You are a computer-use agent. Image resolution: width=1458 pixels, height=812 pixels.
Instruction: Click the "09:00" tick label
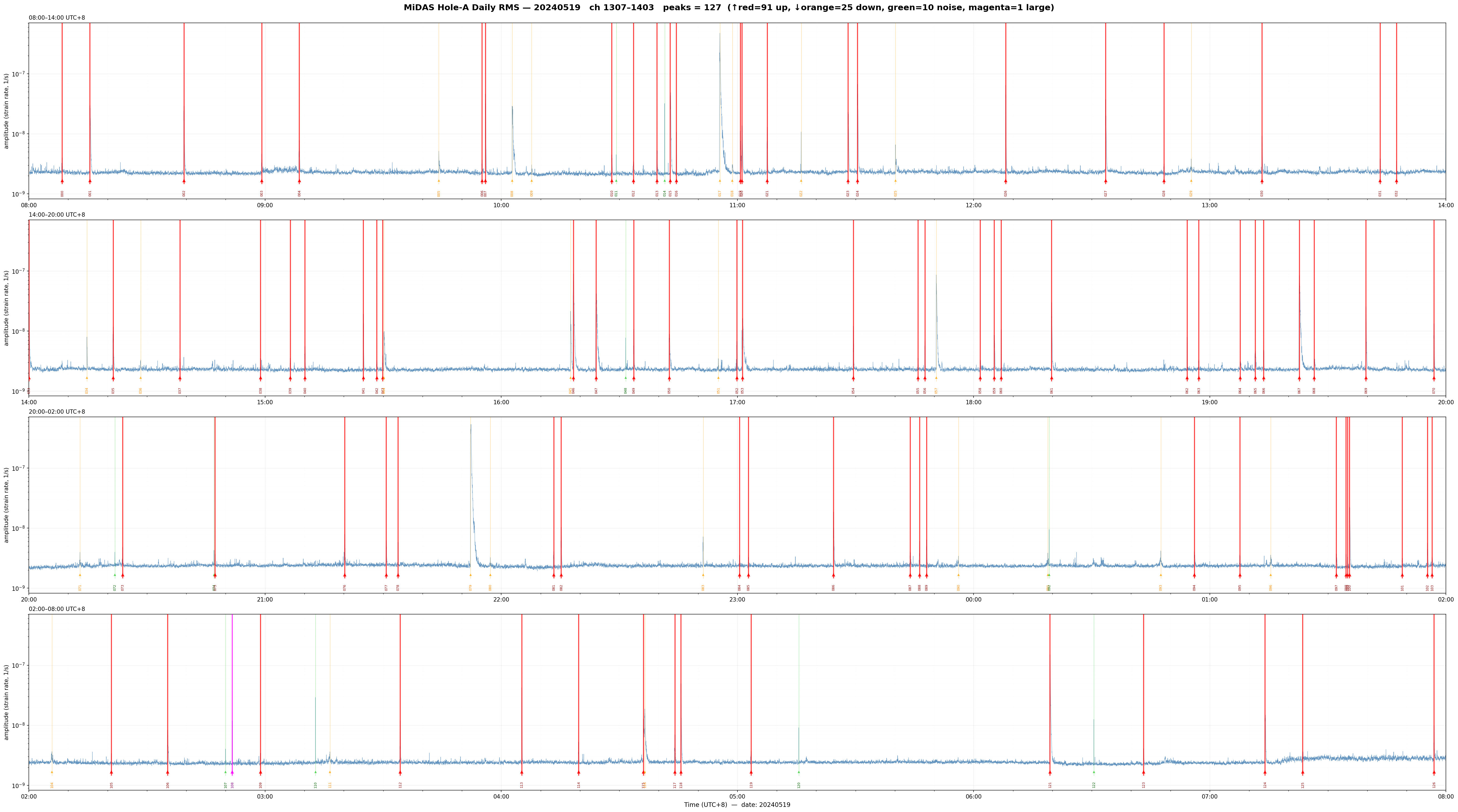(x=265, y=205)
